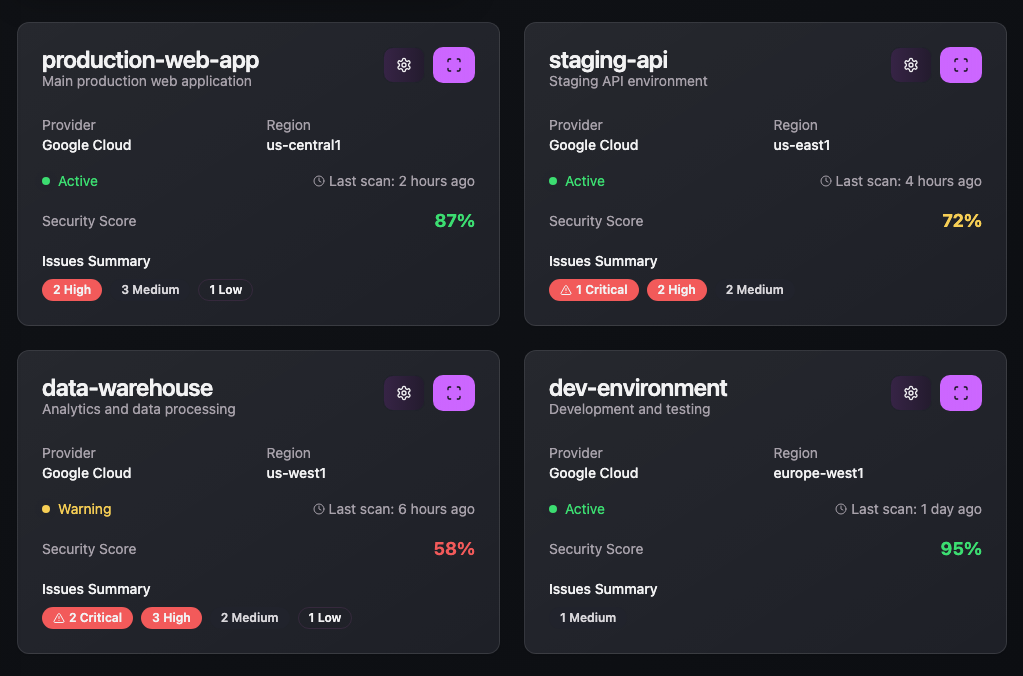Open settings for staging-api environment
The image size is (1023, 676).
pyautogui.click(x=910, y=64)
